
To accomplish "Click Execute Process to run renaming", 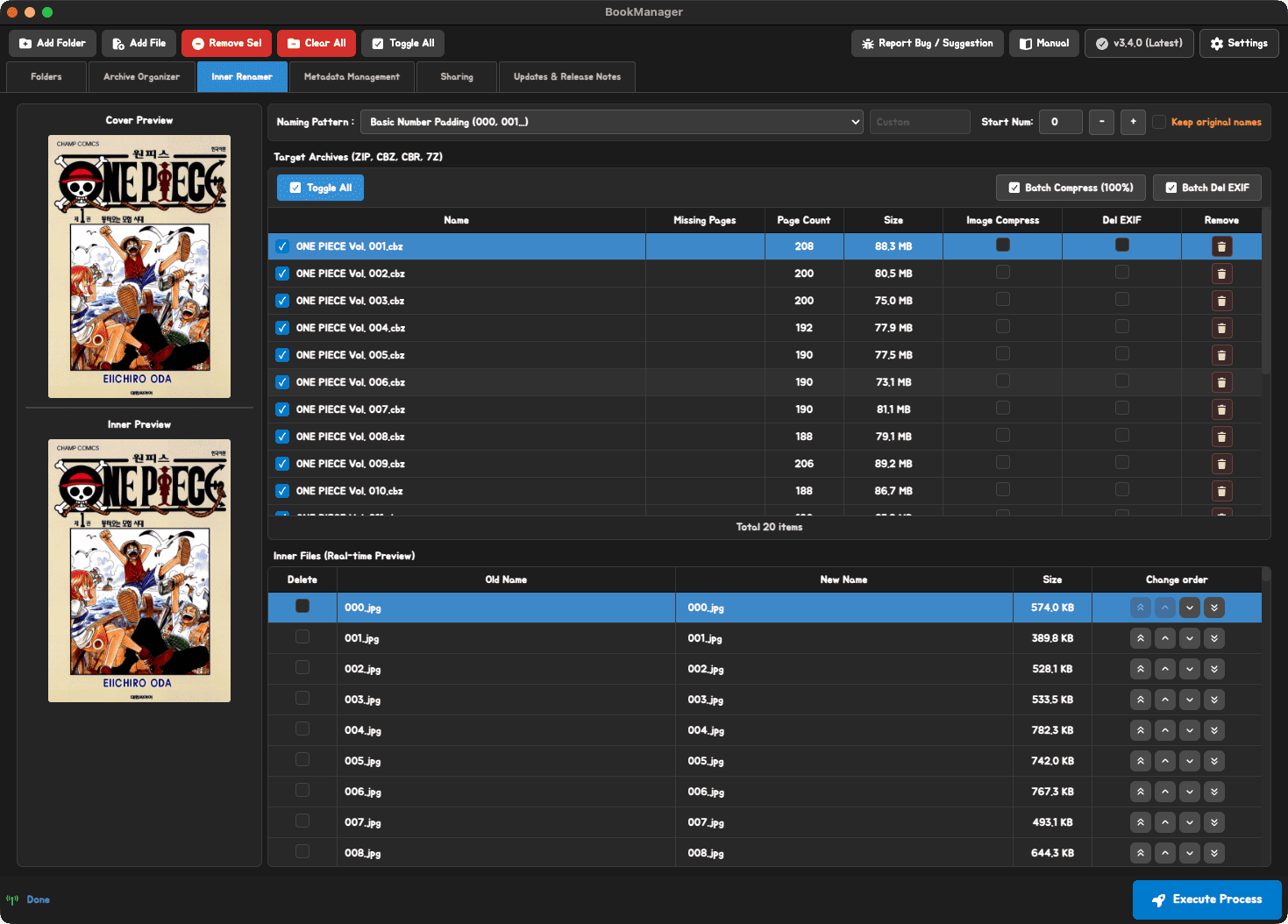I will (x=1207, y=899).
